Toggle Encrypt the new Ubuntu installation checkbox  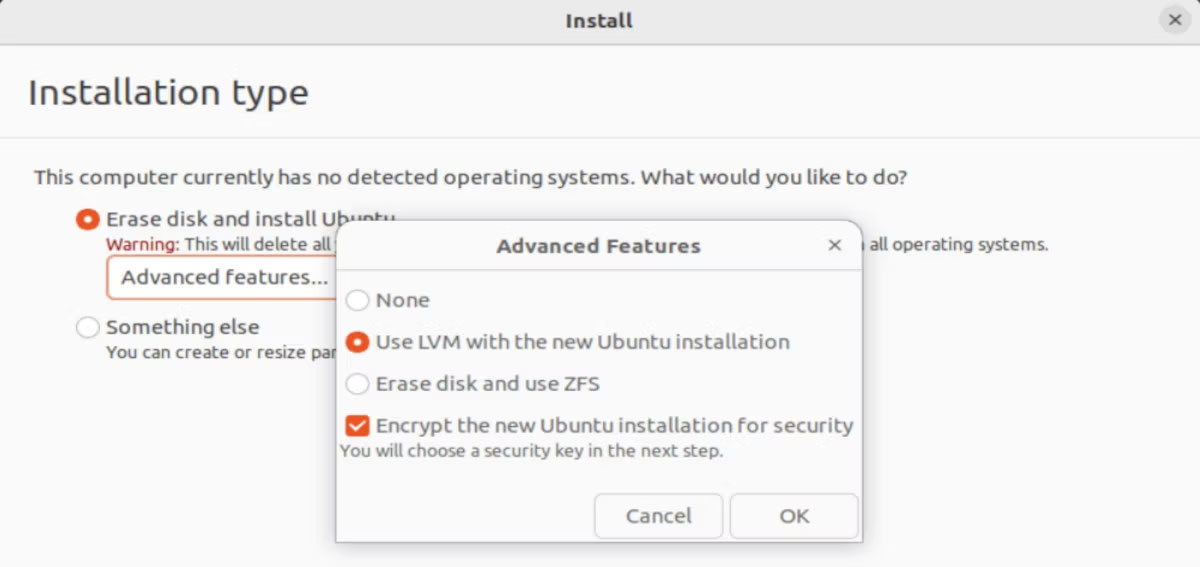coord(357,426)
